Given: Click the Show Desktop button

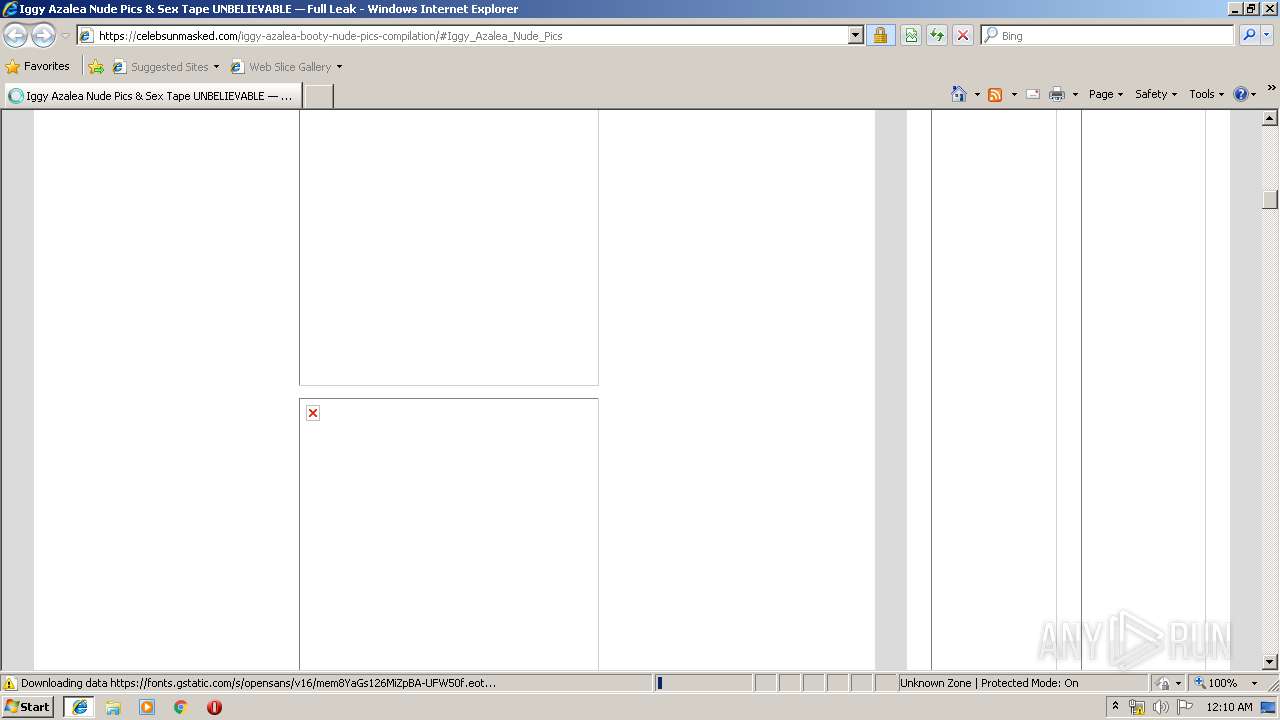Looking at the screenshot, I should (1269, 707).
